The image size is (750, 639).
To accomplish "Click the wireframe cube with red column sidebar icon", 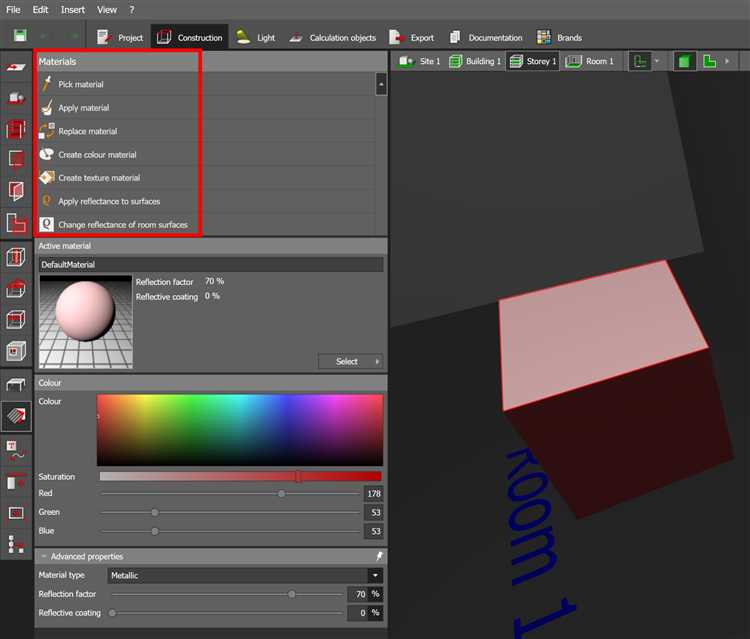I will click(x=16, y=257).
